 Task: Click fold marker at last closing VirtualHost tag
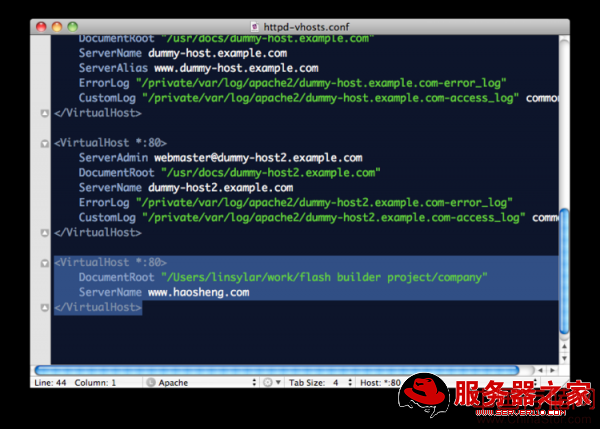44,308
